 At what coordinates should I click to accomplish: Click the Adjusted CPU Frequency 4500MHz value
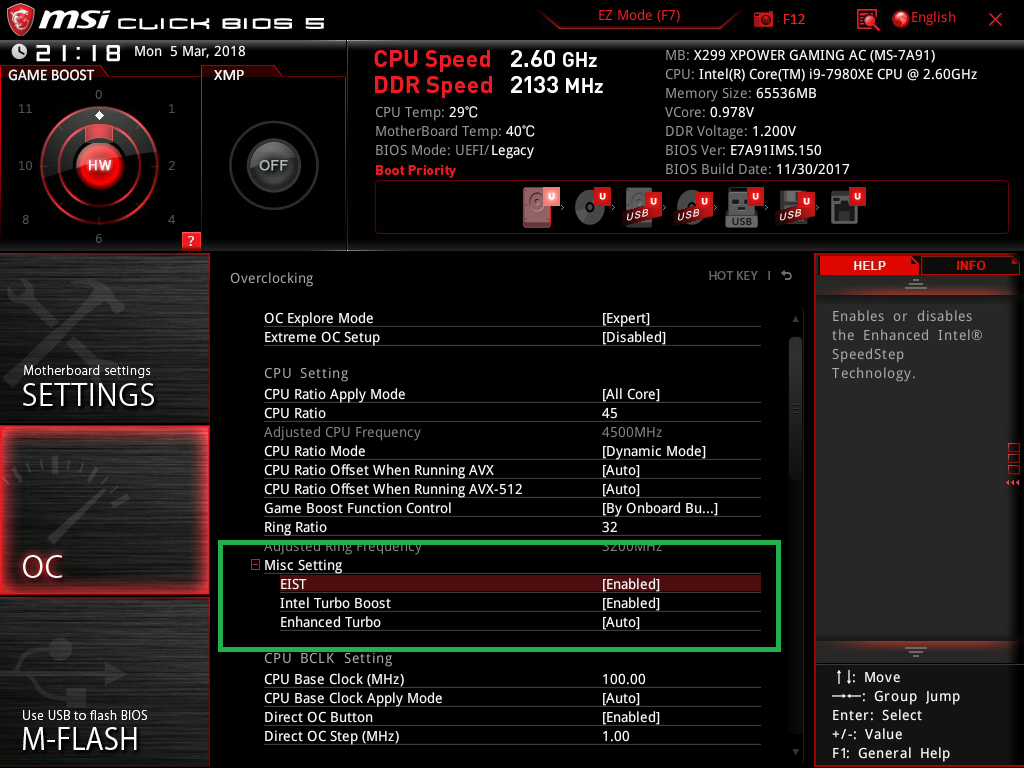[632, 432]
